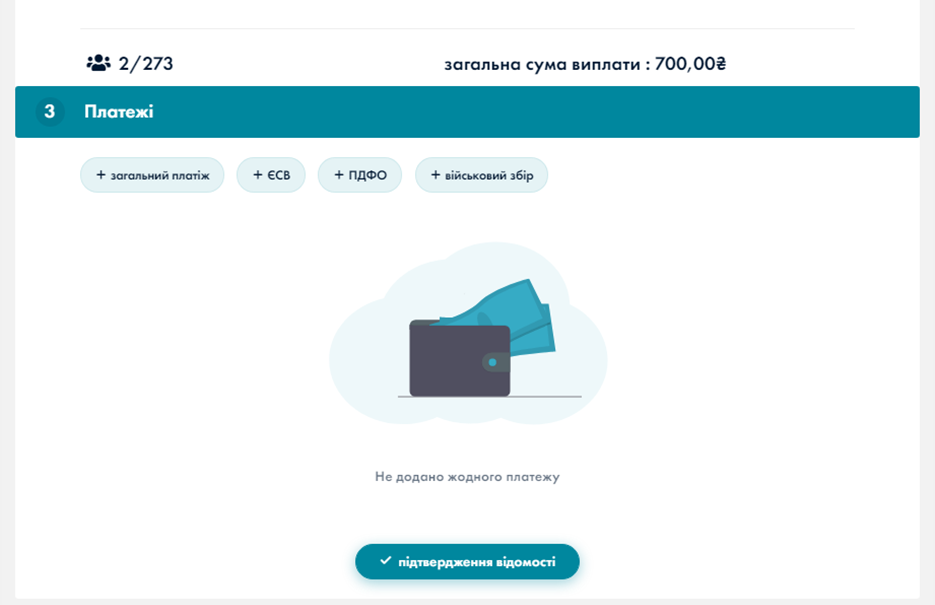Screen dimensions: 935x605
Task: Click the 700,00₴ total amount
Action: [x=690, y=64]
